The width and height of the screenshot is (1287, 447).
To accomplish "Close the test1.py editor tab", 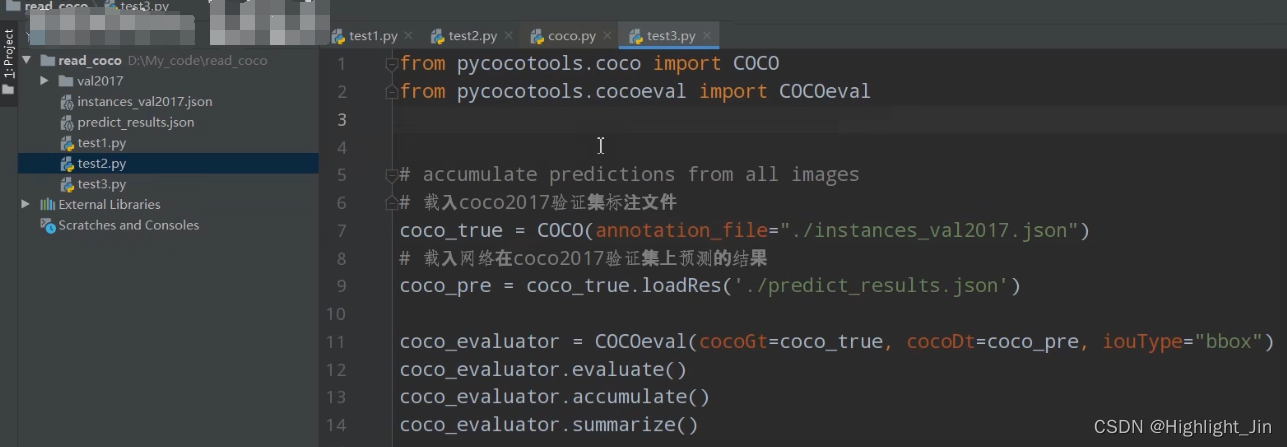I will [410, 36].
